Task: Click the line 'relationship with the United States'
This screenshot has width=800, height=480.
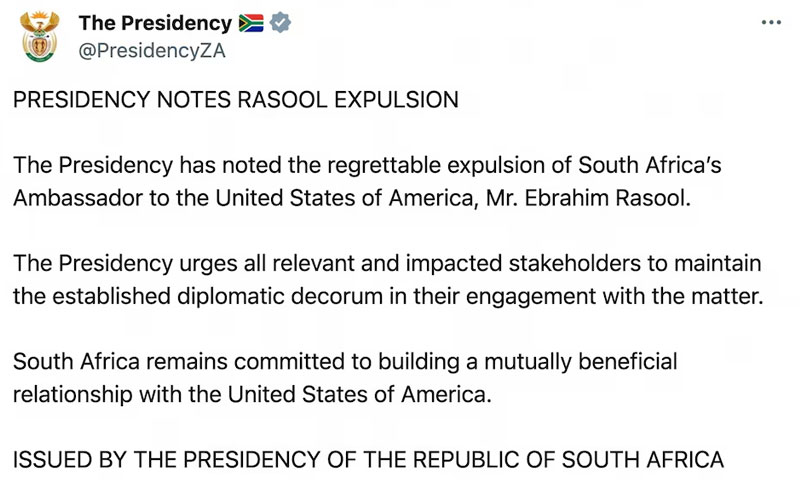Action: pyautogui.click(x=252, y=394)
